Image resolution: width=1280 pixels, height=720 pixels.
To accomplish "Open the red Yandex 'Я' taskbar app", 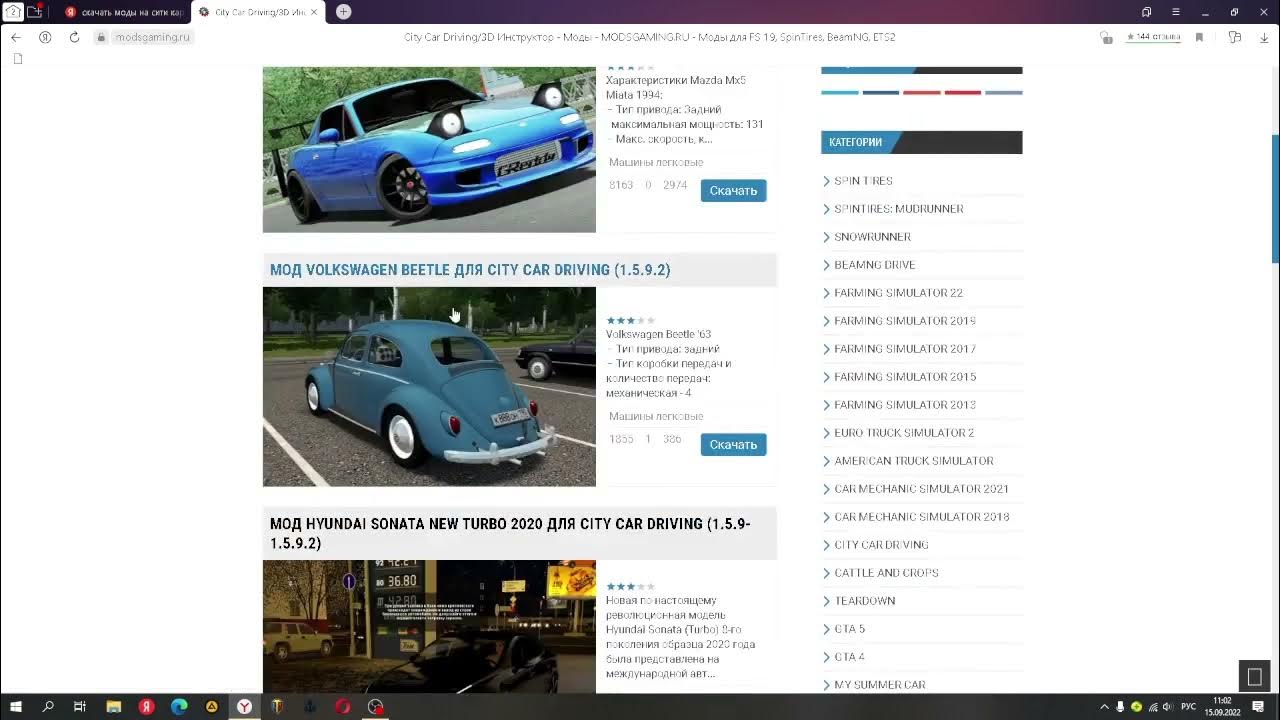I will pyautogui.click(x=146, y=706).
